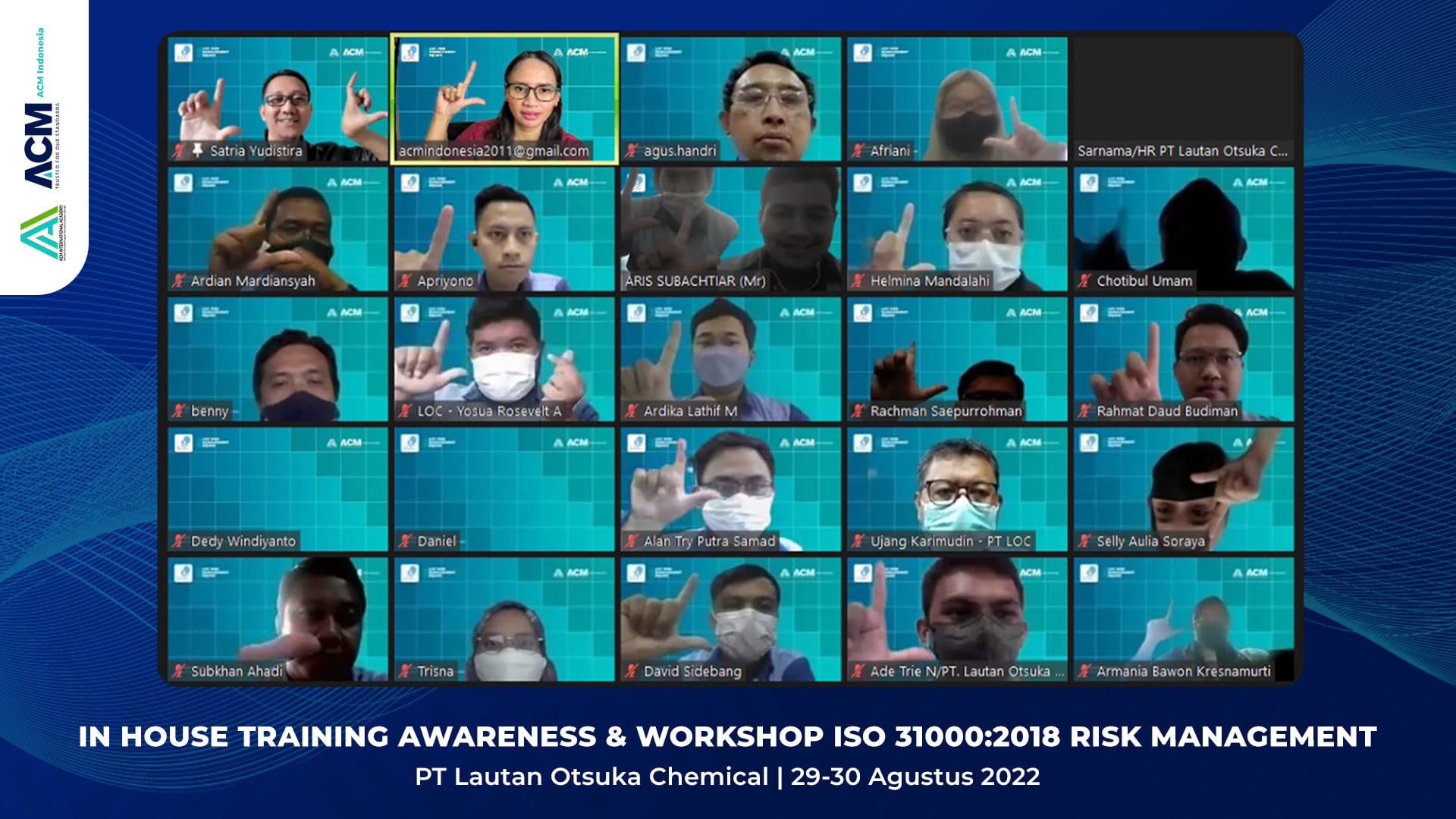Click muted mic icon beside Daniel
The height and width of the screenshot is (819, 1456).
405,541
